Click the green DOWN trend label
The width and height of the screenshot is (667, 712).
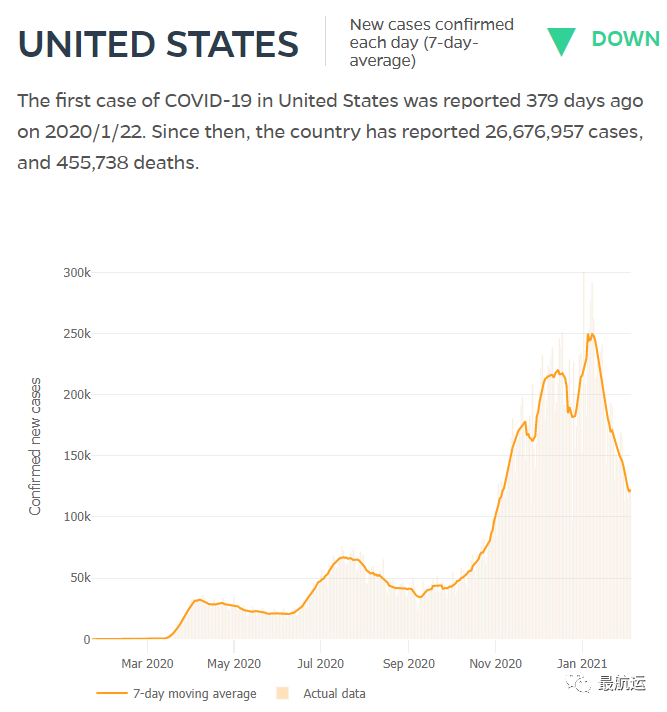pos(626,39)
